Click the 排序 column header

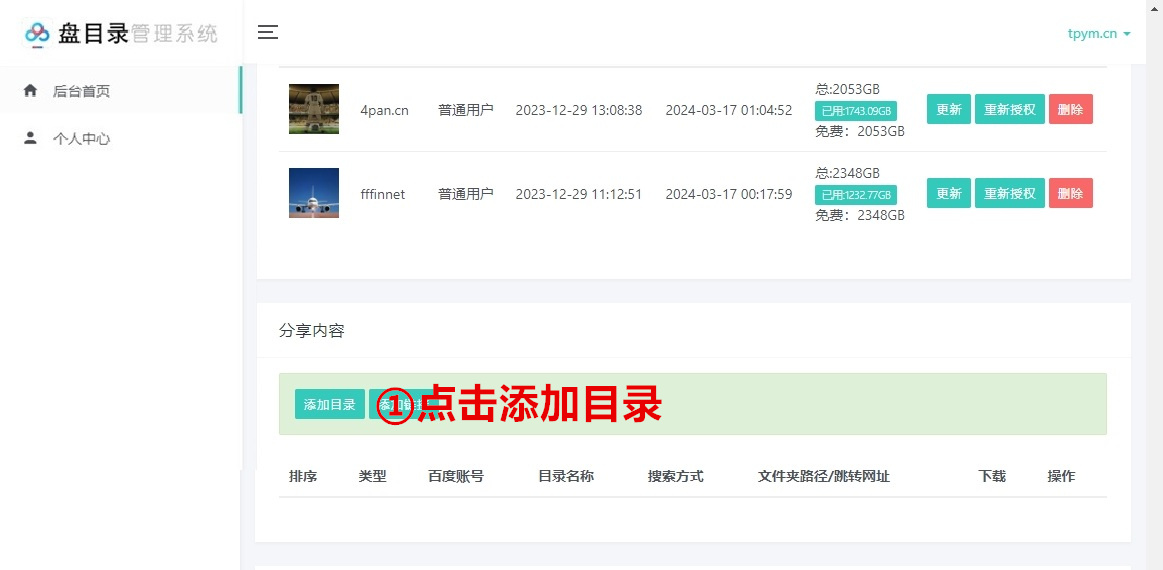(303, 476)
